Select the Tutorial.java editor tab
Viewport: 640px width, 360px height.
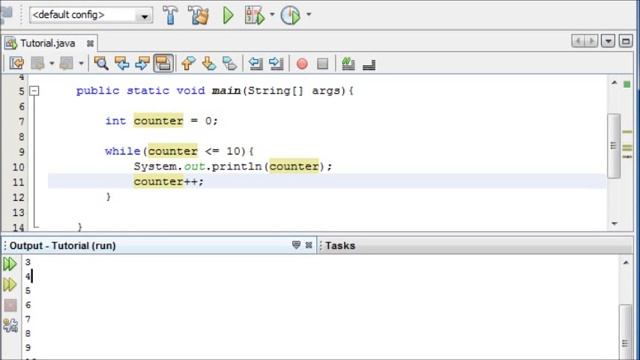coord(47,43)
